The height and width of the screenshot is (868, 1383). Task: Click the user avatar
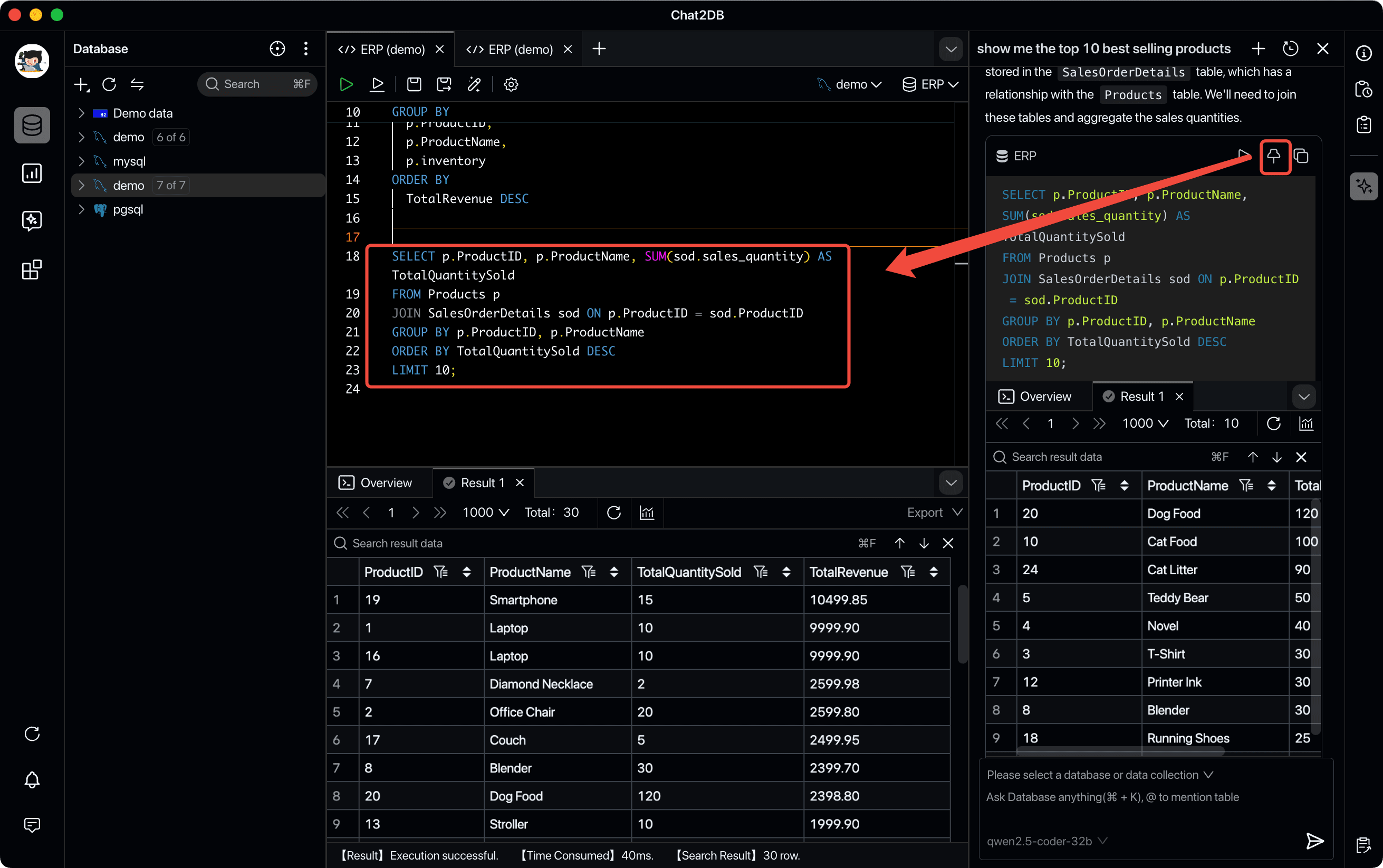click(32, 61)
